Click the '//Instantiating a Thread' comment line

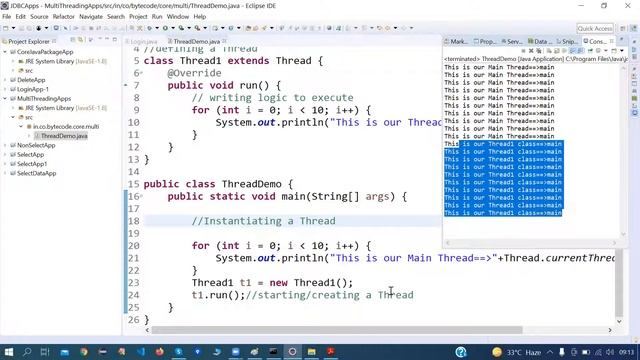264,221
